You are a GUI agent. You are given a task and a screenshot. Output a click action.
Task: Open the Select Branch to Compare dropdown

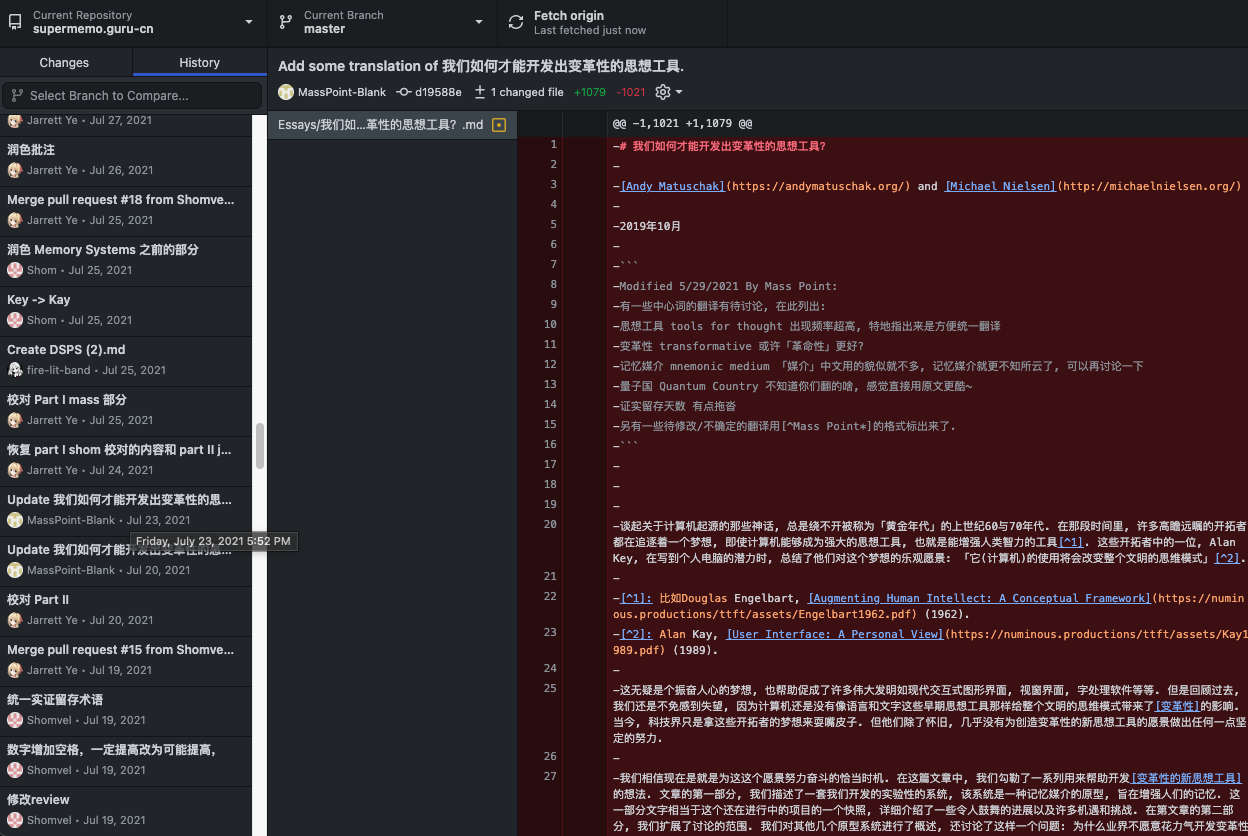132,95
